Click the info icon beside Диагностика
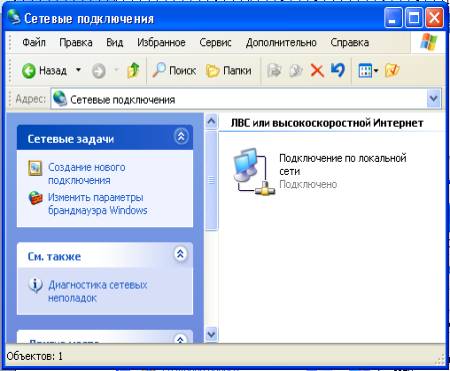 point(35,285)
